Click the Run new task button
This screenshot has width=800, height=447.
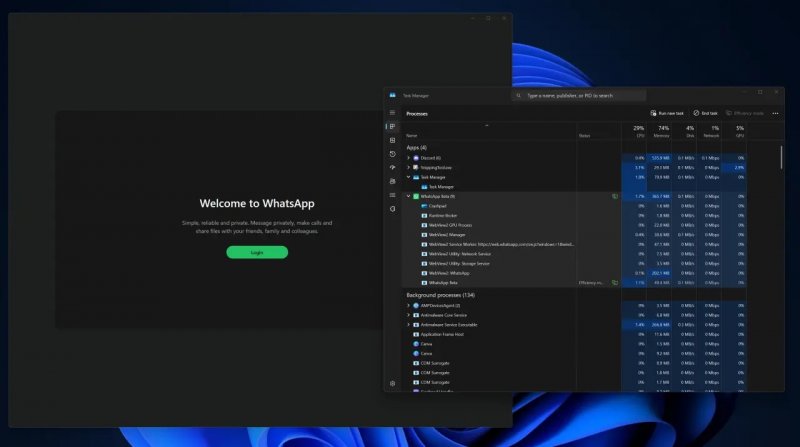[667, 113]
